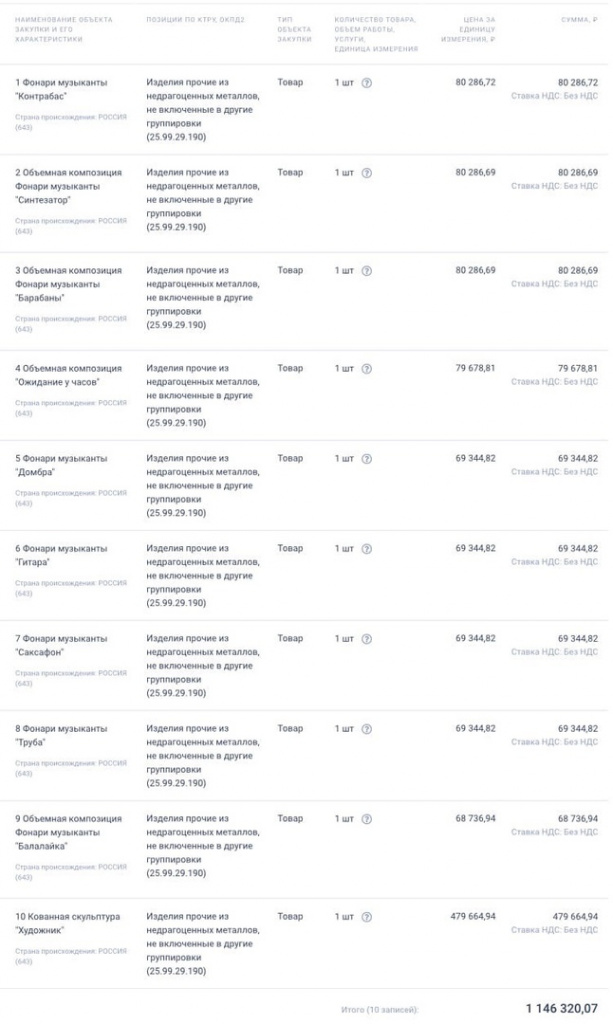
Task: Click help icon in "Балалайка" row
Action: 366,819
